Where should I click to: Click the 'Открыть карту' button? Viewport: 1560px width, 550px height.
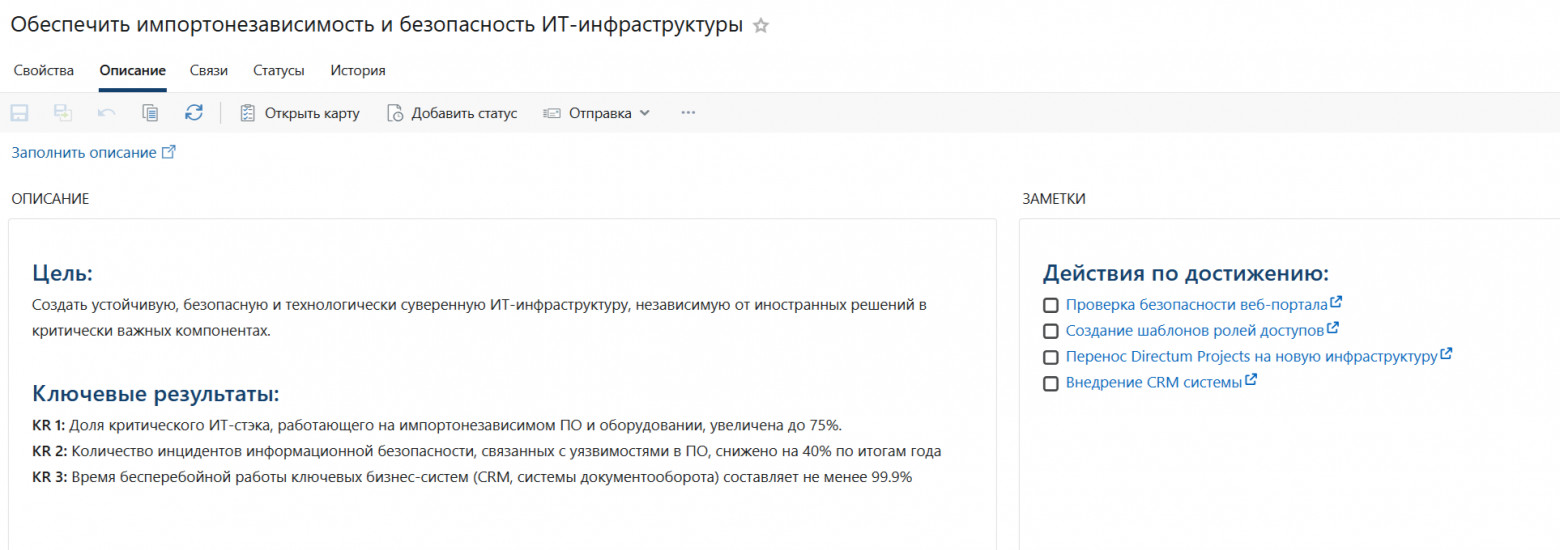pyautogui.click(x=300, y=113)
